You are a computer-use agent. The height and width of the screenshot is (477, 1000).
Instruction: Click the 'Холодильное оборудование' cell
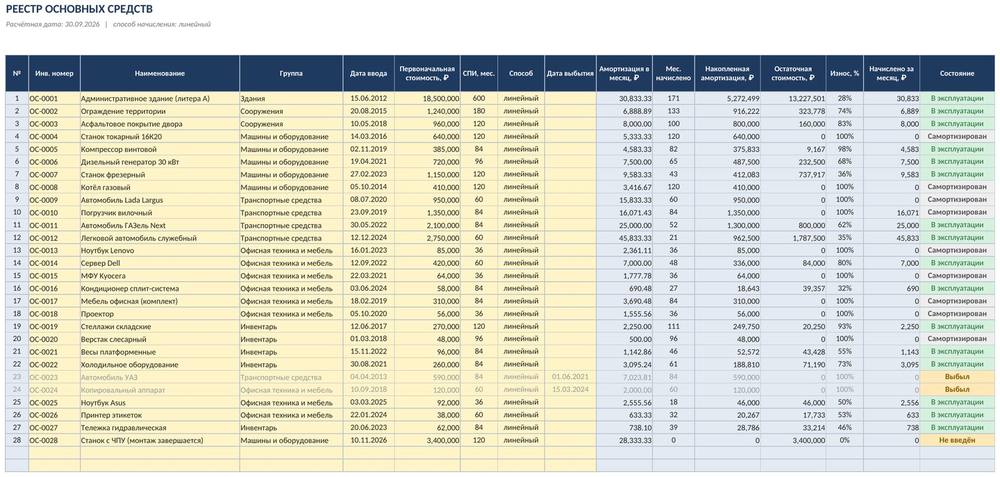pos(159,365)
